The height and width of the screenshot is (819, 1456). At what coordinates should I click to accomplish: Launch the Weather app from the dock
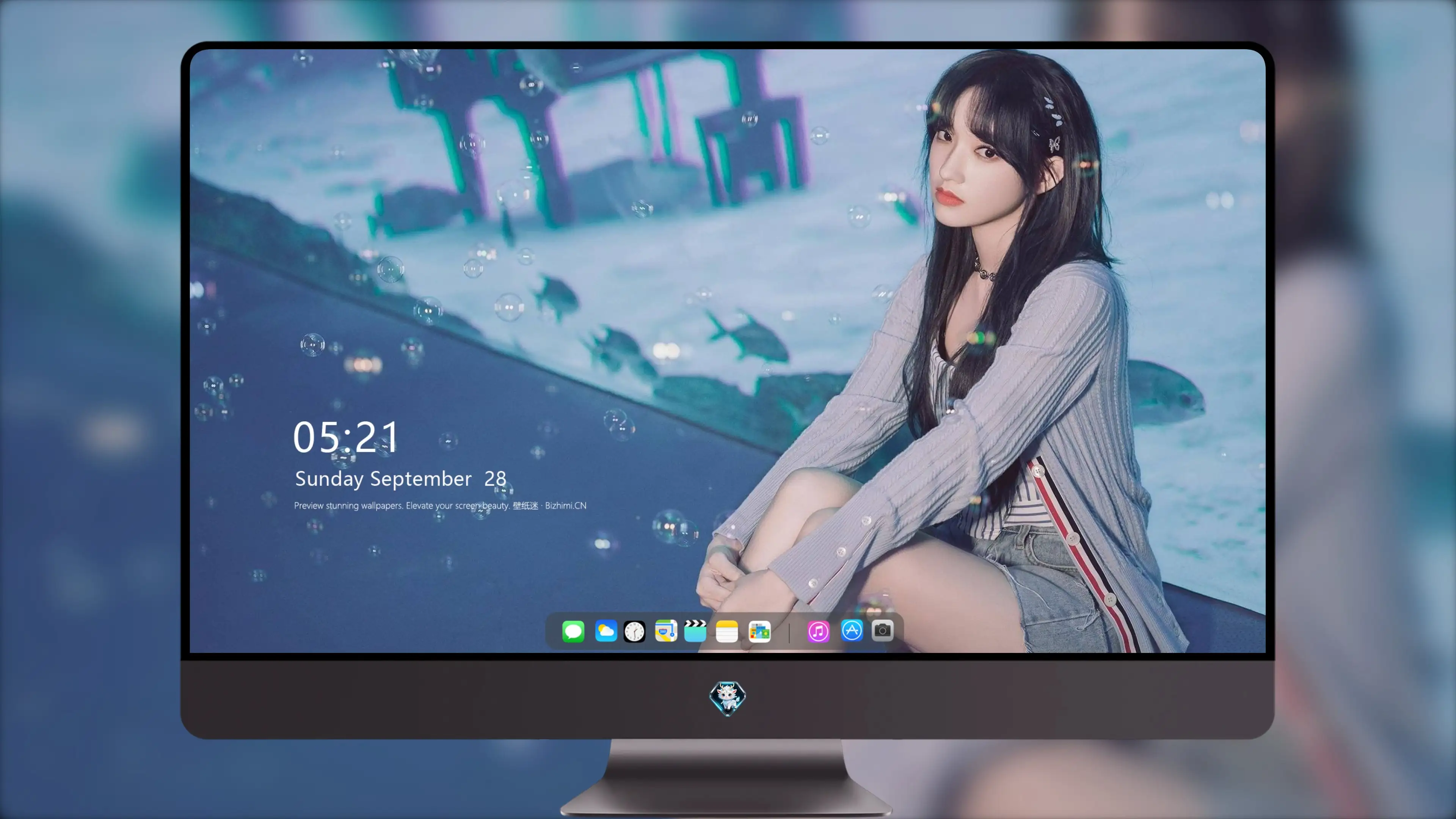606,631
